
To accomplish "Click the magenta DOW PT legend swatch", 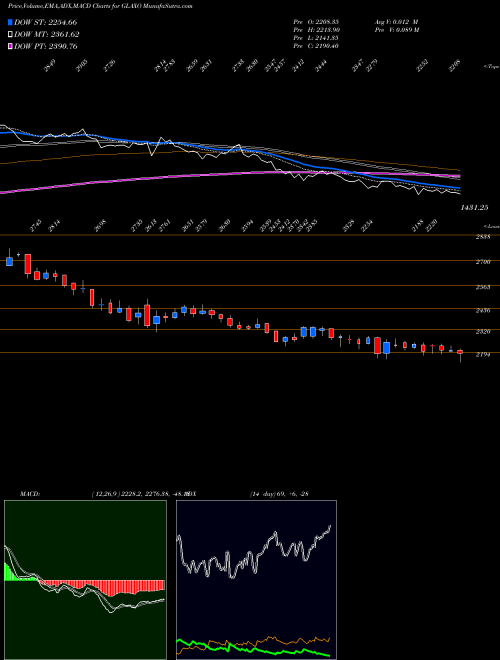I will 10,46.
